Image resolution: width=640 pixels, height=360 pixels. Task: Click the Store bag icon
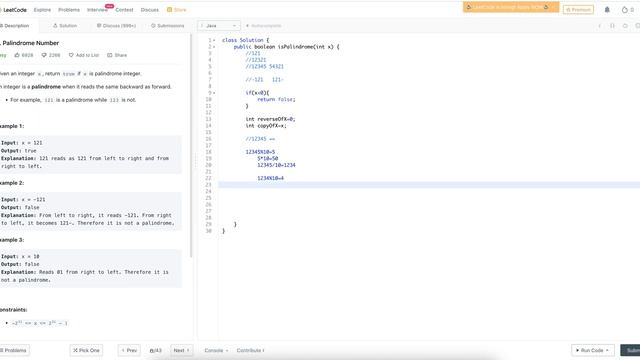tap(169, 10)
